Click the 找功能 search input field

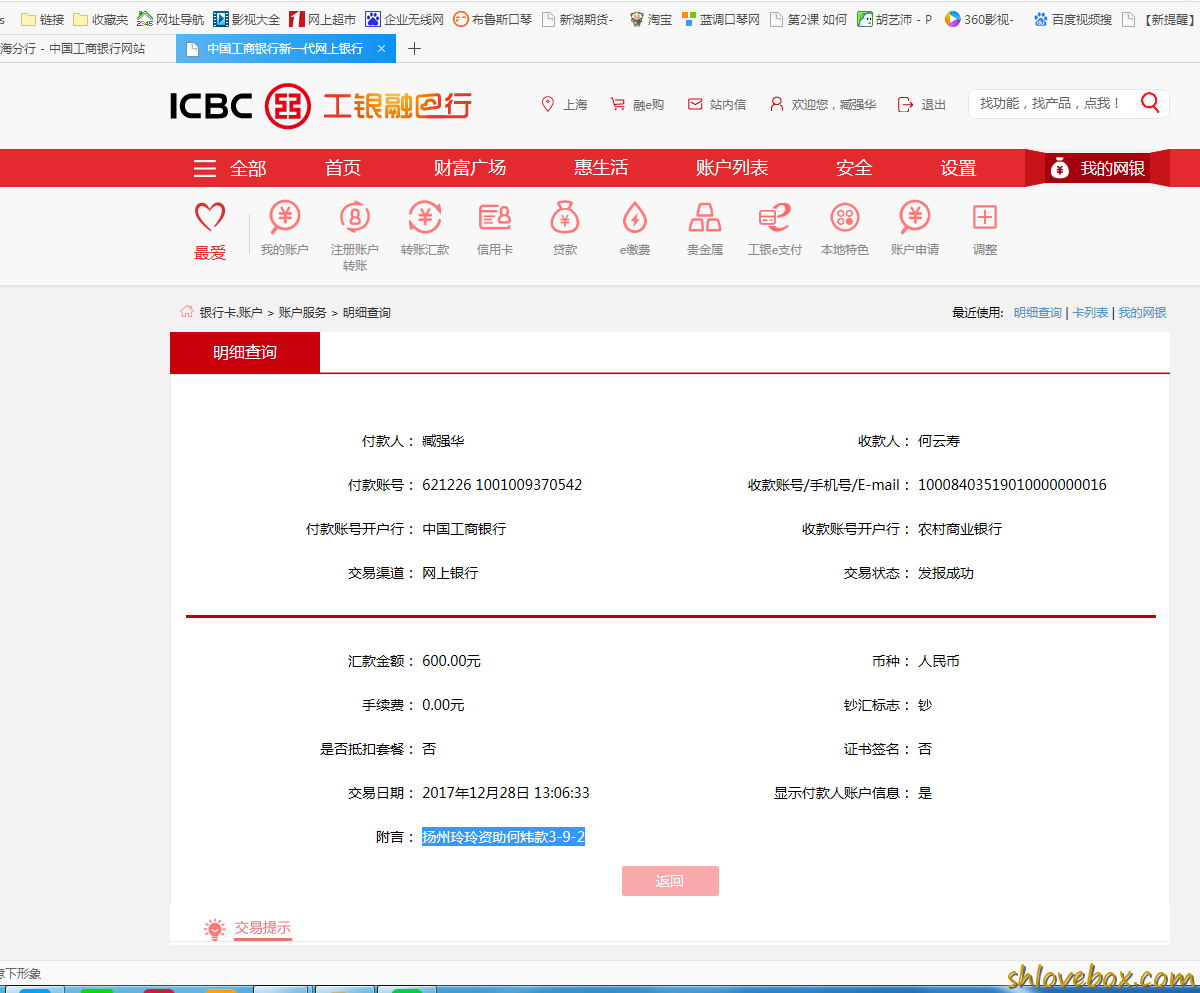tap(1050, 103)
